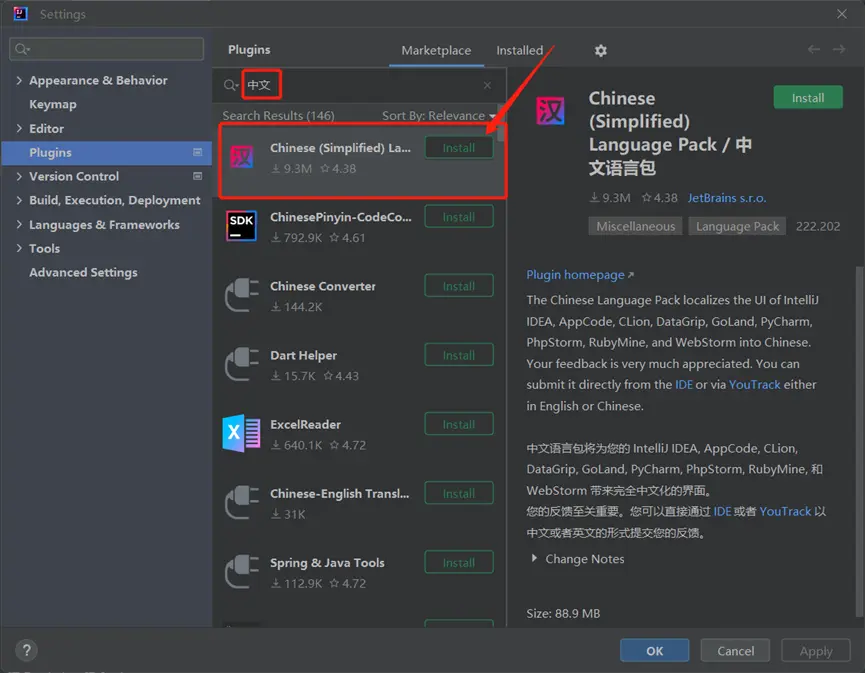Click the Chinese Converter plug icon
The image size is (865, 673).
click(242, 295)
